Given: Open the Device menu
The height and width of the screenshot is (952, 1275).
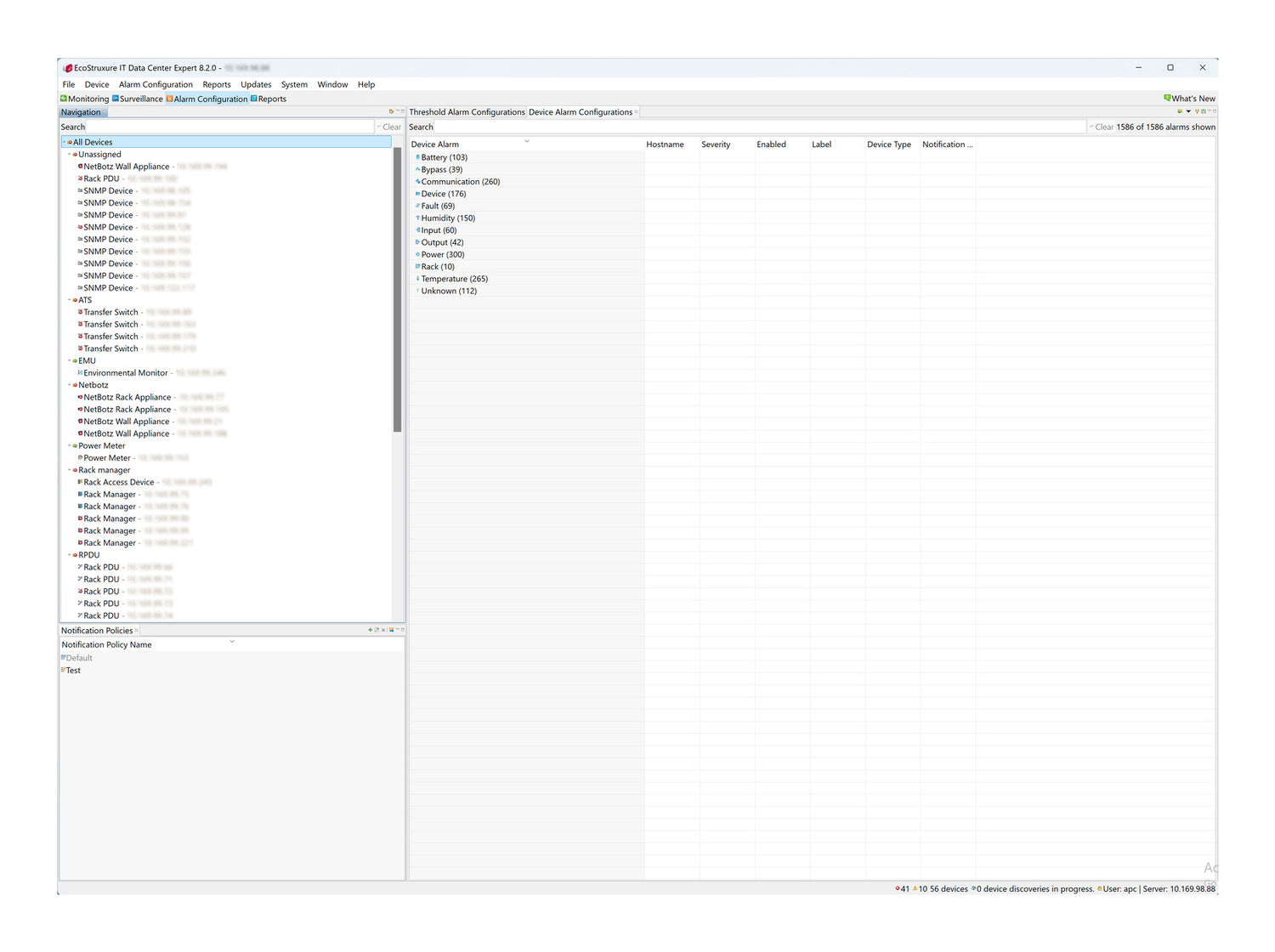Looking at the screenshot, I should (x=97, y=84).
